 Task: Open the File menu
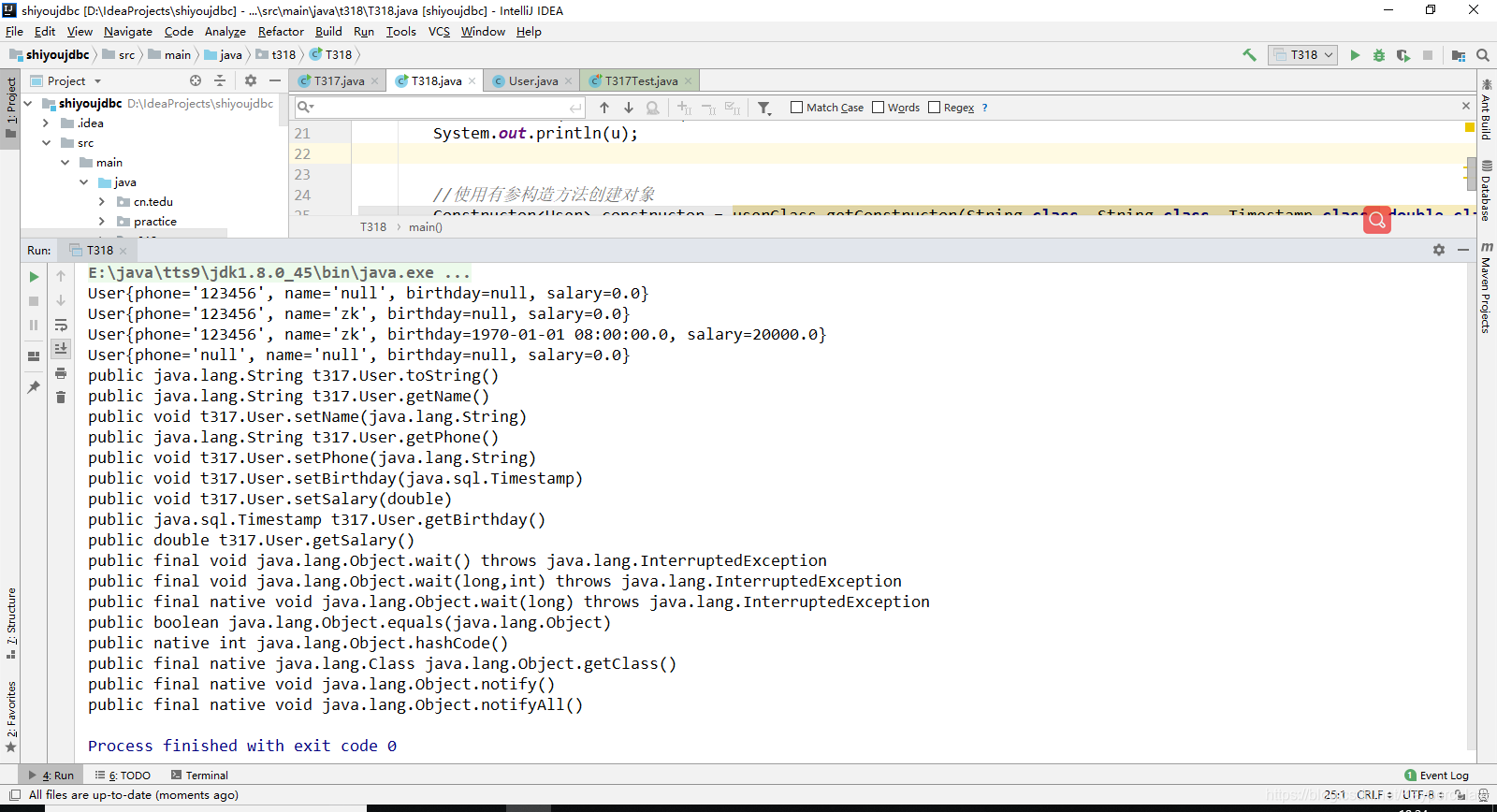(14, 32)
